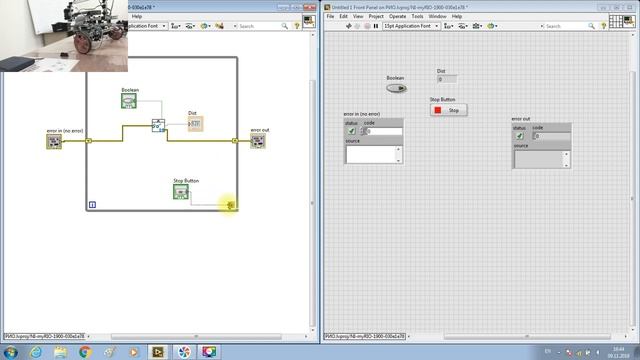Click Run Continuously in Front Panel toolbar
This screenshot has width=640, height=360.
(x=358, y=26)
